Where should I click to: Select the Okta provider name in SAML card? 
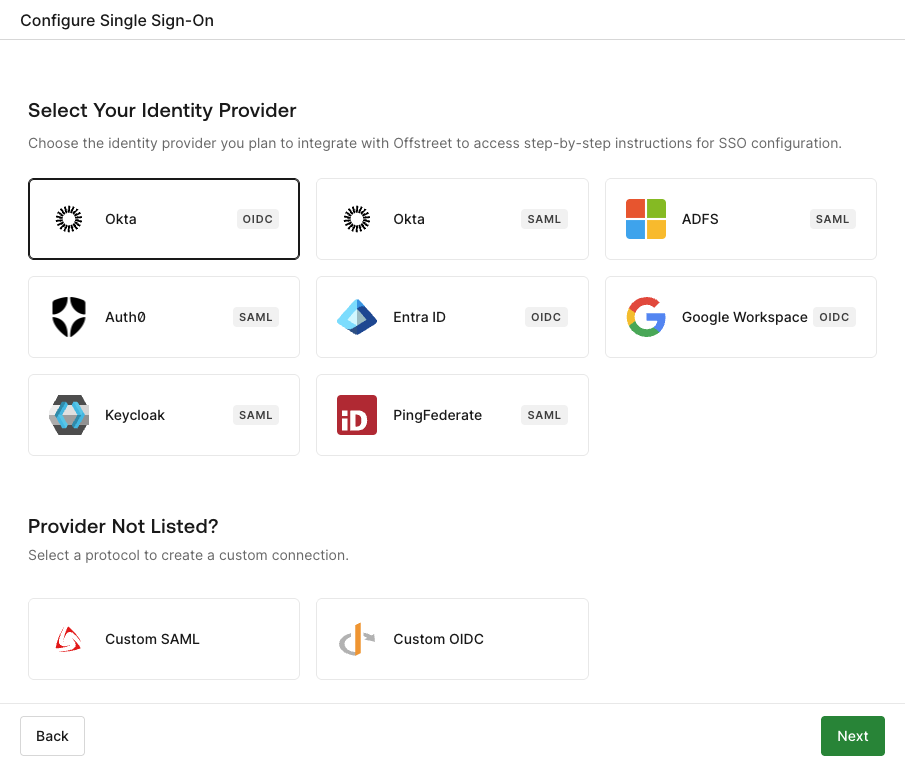[409, 219]
